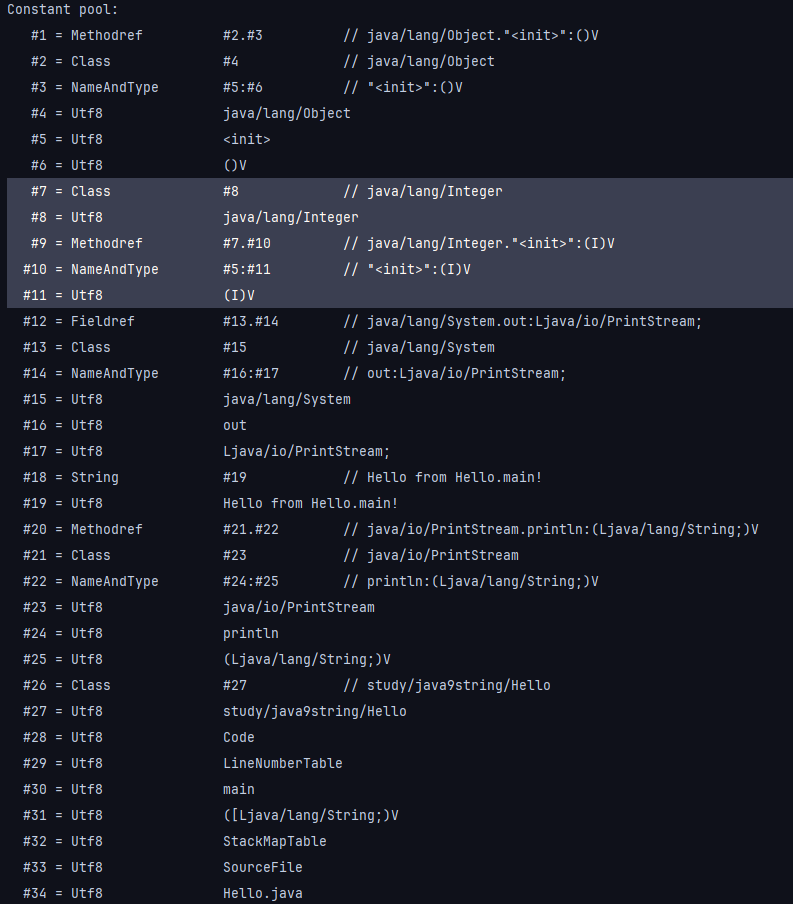Click the Fieldref type on line #12
This screenshot has width=793, height=904.
102,321
